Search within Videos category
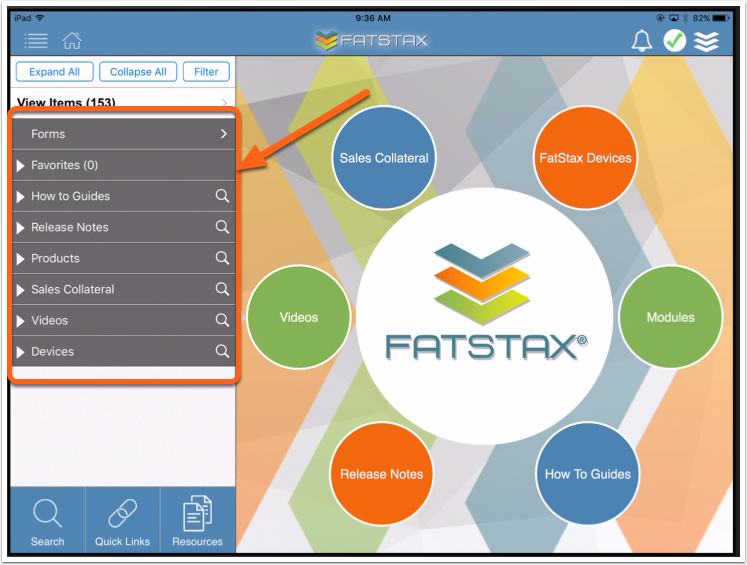The image size is (747, 565). [222, 320]
